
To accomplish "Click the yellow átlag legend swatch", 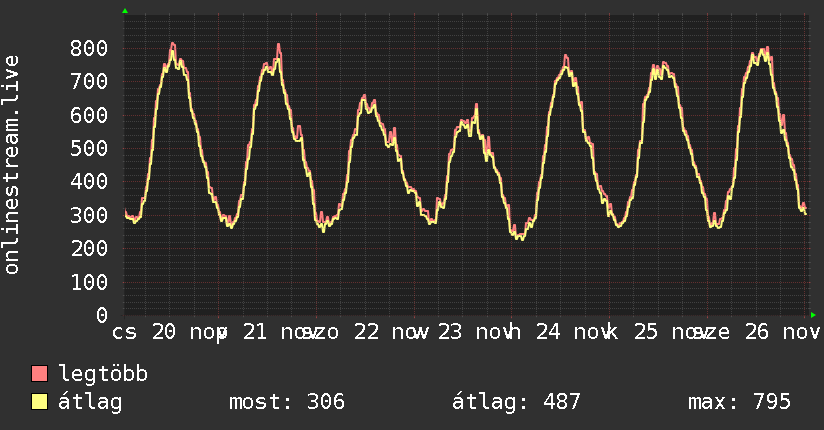I will [x=39, y=402].
